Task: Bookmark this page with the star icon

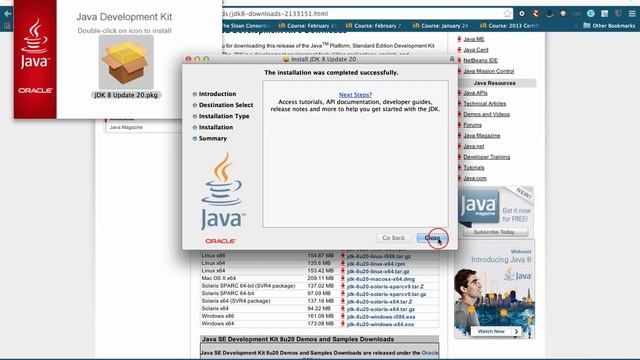Action: (x=507, y=13)
